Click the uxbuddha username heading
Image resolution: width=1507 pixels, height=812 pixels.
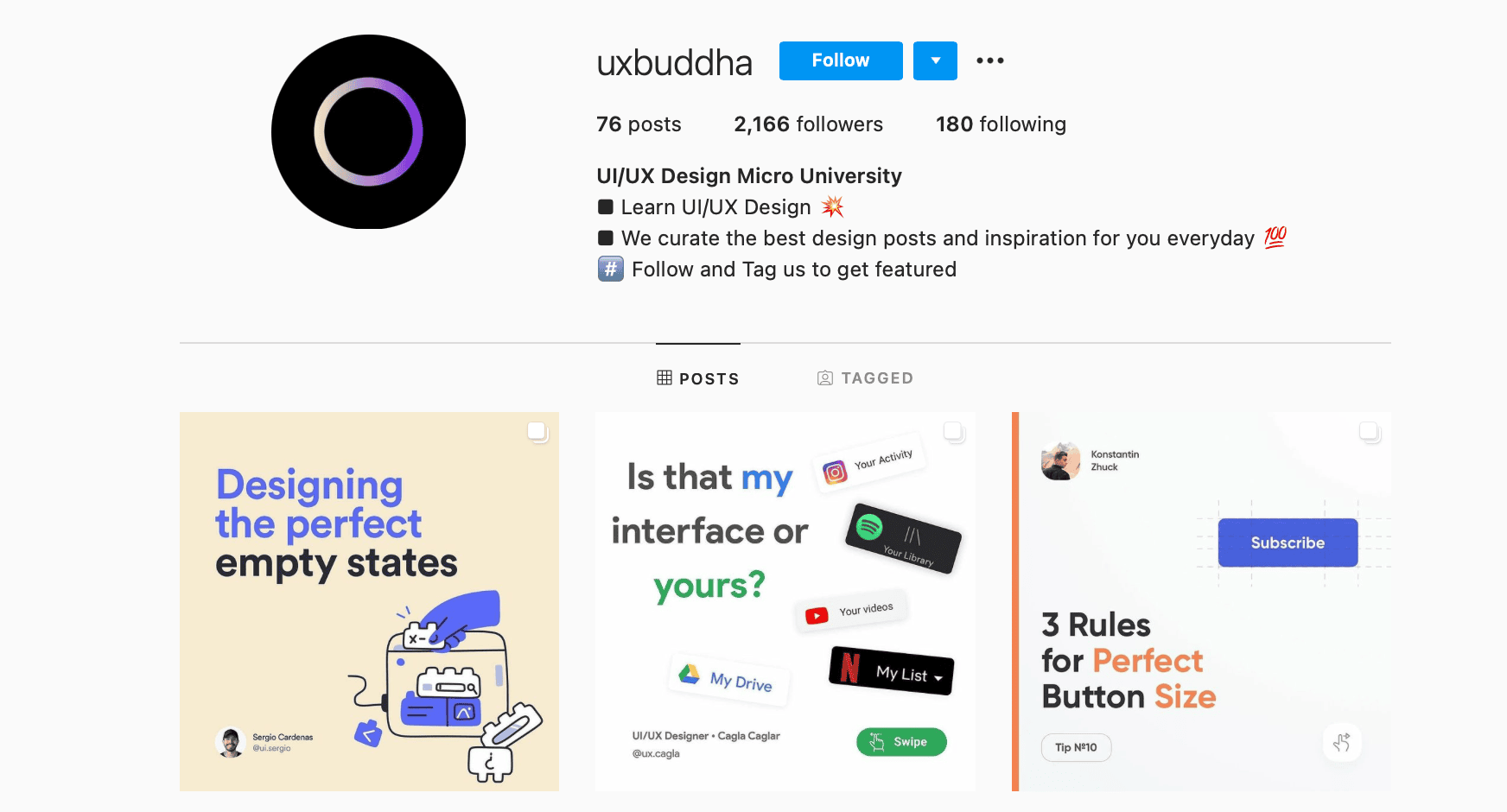click(x=674, y=62)
